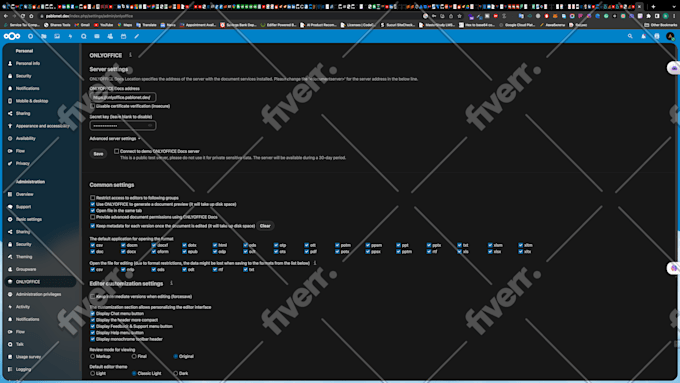The height and width of the screenshot is (383, 680).
Task: Toggle Use ONLYOFFICE to generate document preview
Action: [x=92, y=204]
